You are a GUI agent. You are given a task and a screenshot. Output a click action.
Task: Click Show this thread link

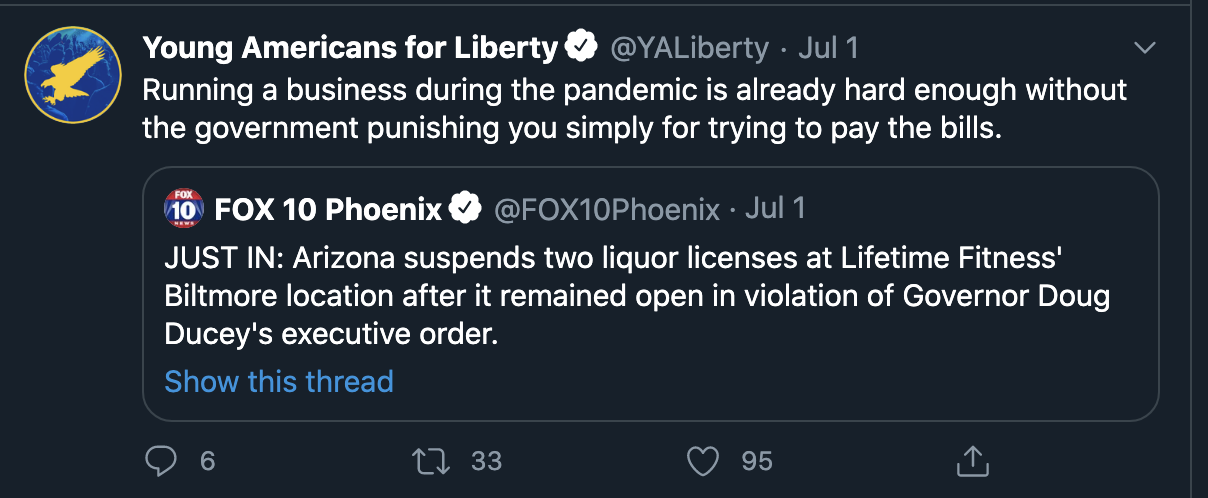tap(279, 381)
